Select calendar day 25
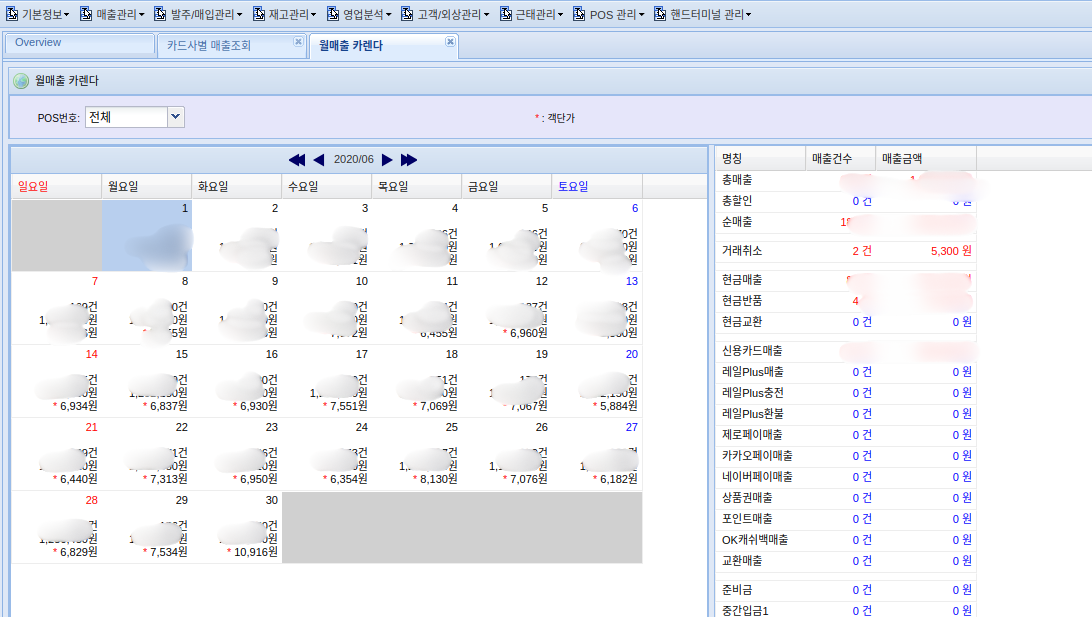The height and width of the screenshot is (617, 1092). pos(416,455)
